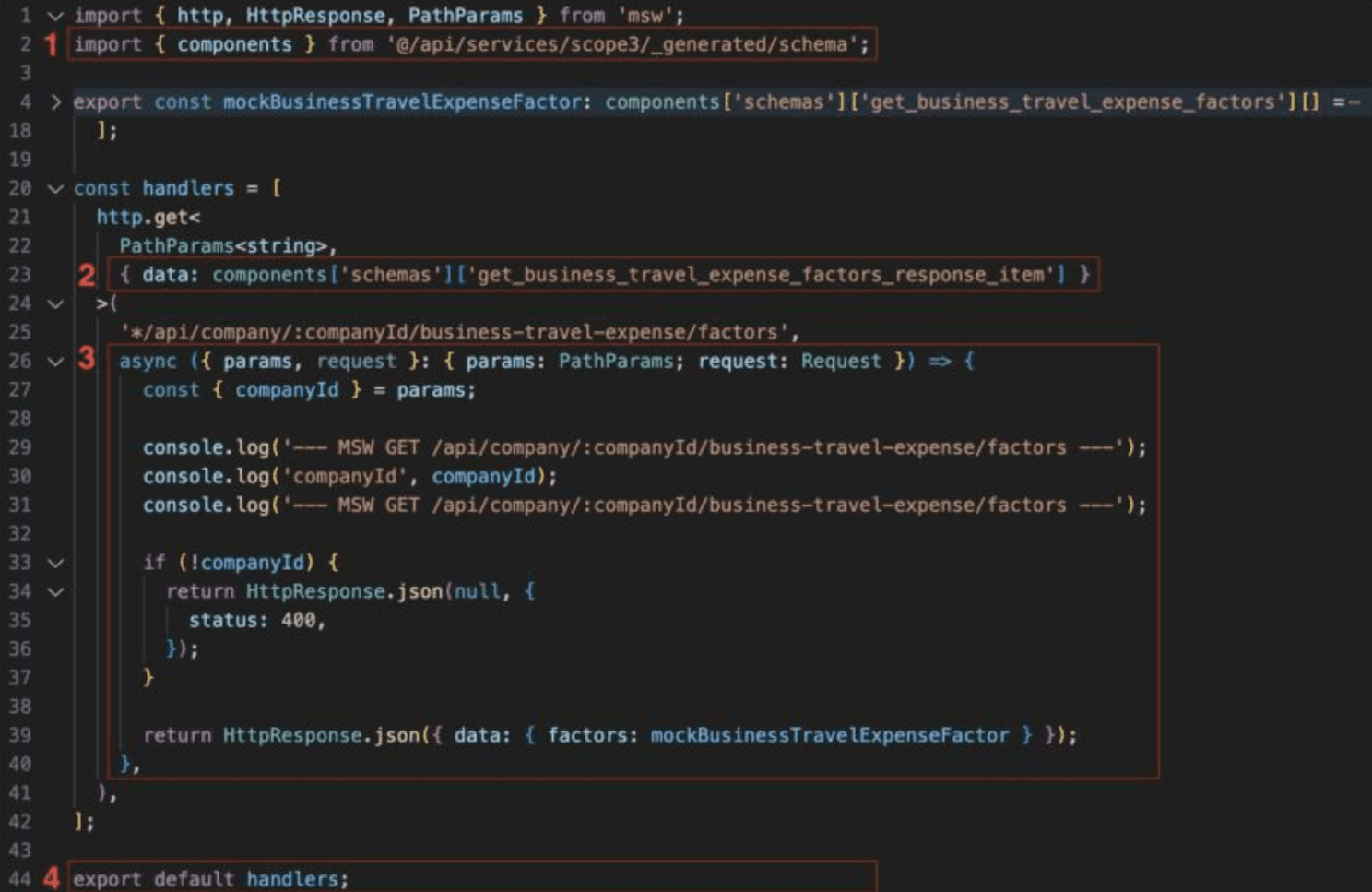Expand the folded mockBusinessTravelExpenseFactor declaration
The width and height of the screenshot is (1372, 892).
[x=55, y=101]
